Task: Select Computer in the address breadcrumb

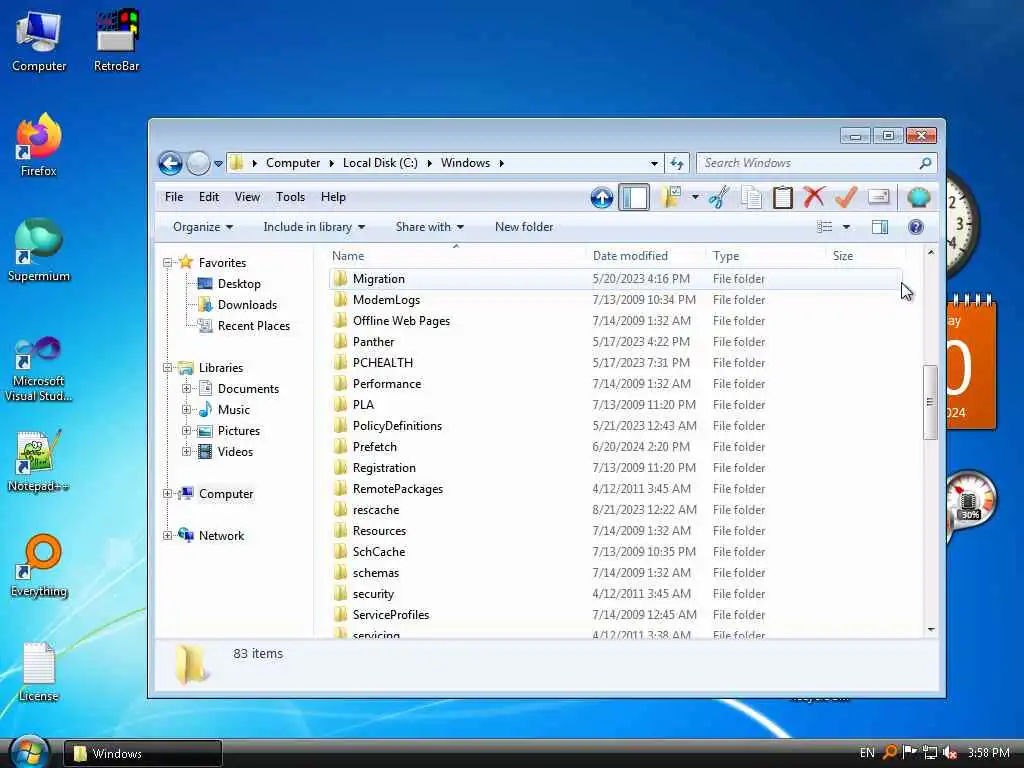Action: click(293, 163)
